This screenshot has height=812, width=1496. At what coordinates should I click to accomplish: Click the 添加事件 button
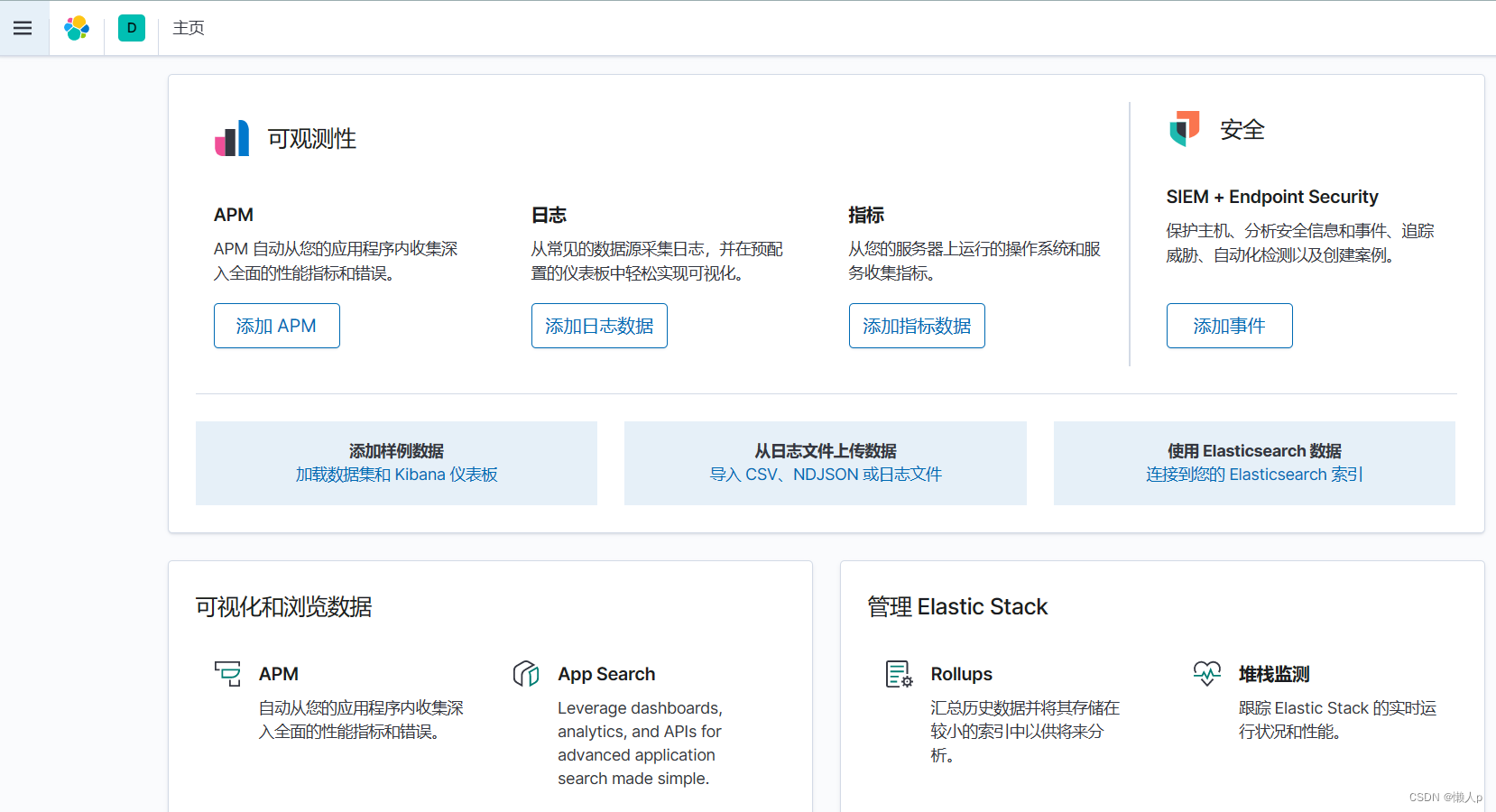1229,326
